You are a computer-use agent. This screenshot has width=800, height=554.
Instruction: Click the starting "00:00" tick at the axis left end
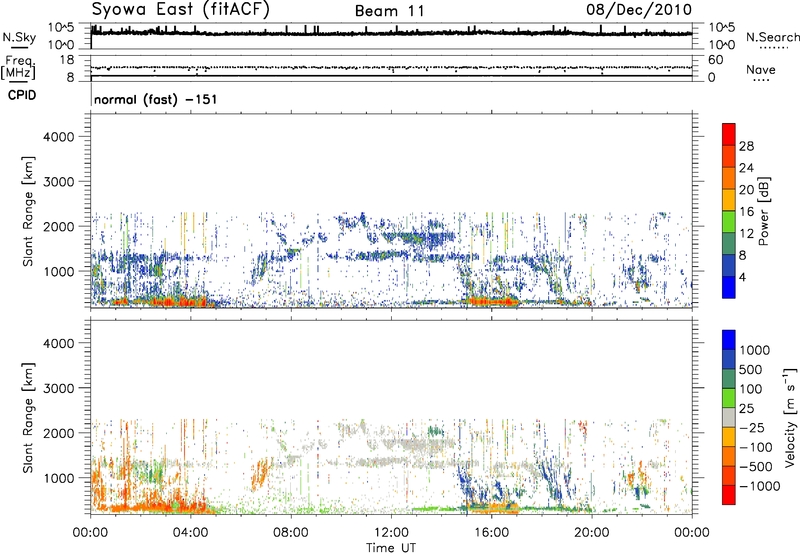(x=90, y=533)
